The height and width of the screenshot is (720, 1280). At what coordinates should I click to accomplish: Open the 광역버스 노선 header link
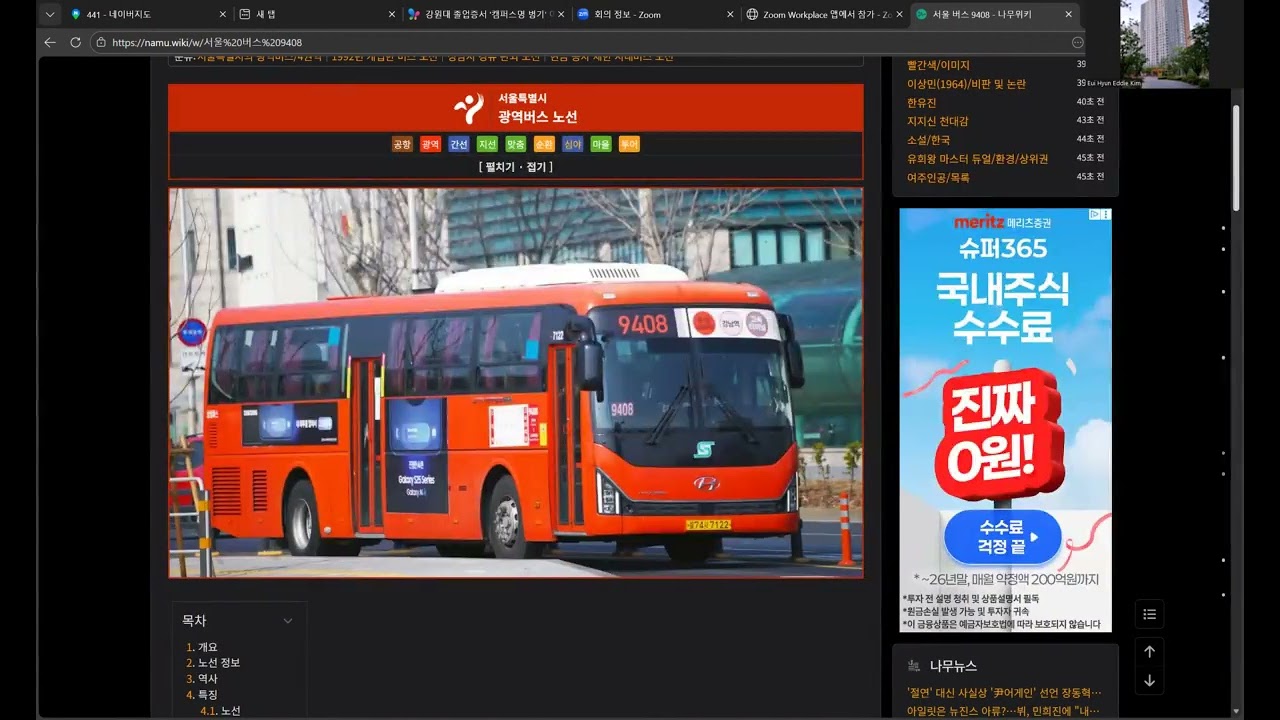[537, 117]
